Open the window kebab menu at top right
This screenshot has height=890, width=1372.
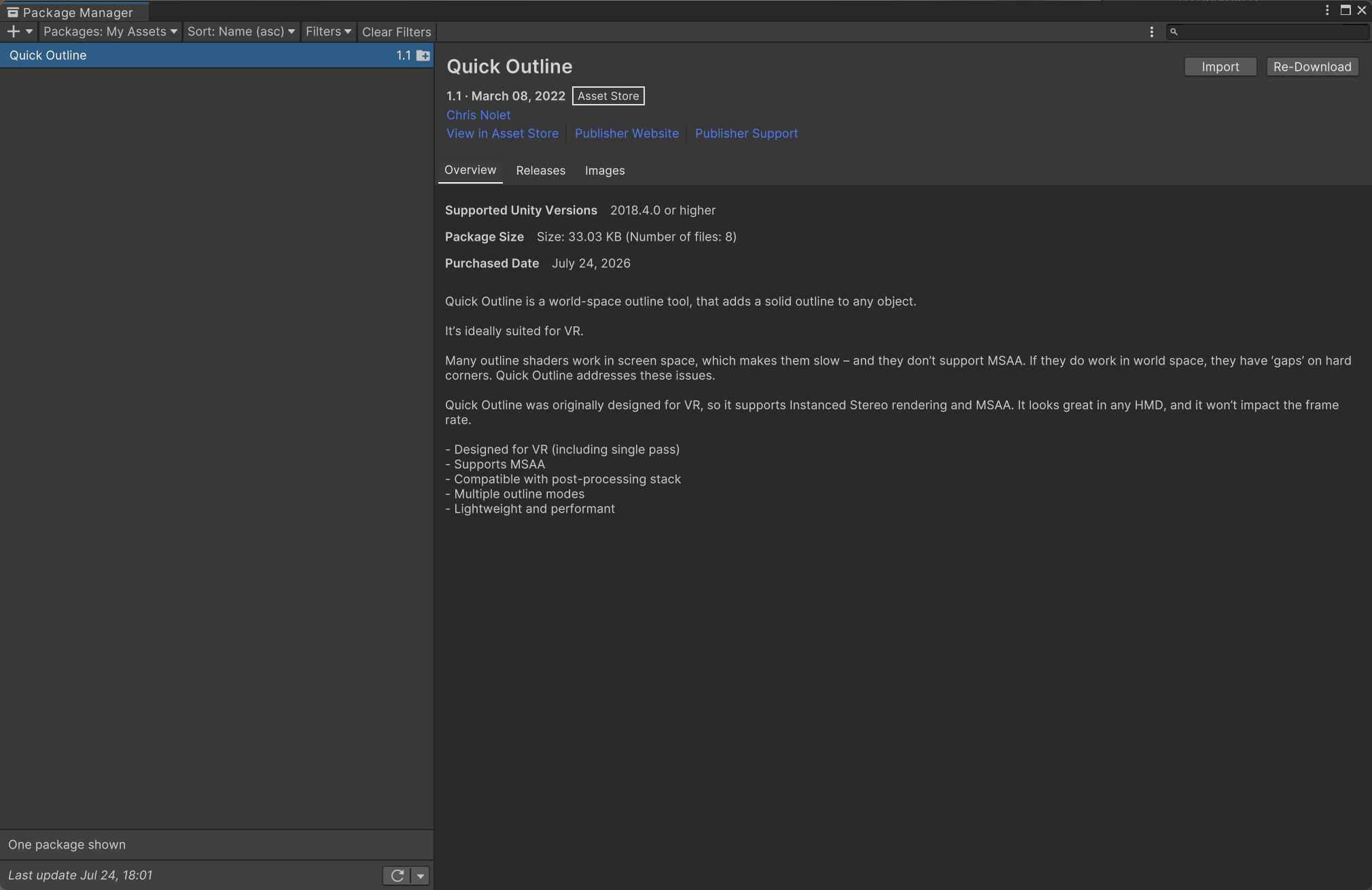1326,10
